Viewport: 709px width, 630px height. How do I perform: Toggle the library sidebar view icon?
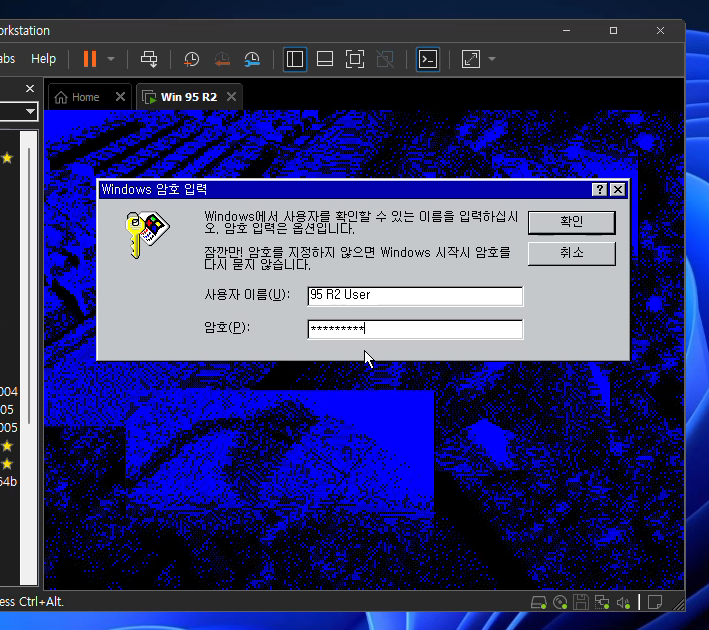295,59
